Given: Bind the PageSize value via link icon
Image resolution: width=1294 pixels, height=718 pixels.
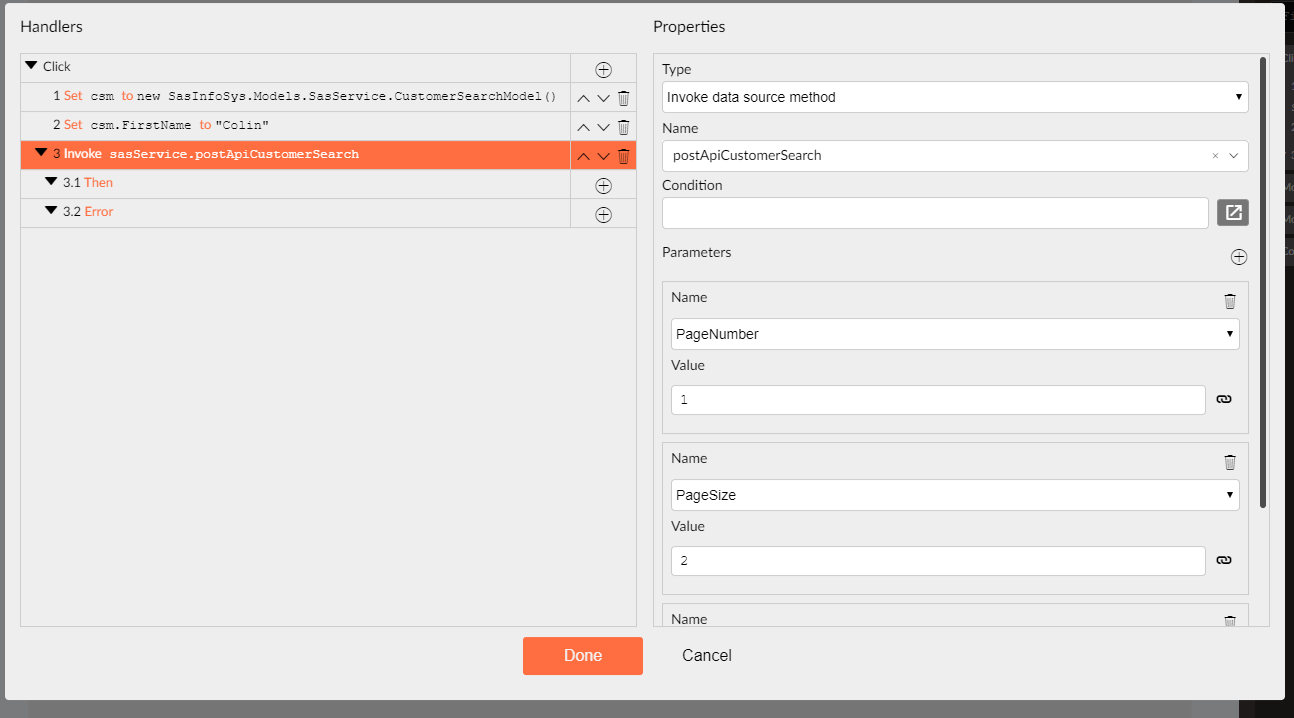Looking at the screenshot, I should [x=1223, y=561].
